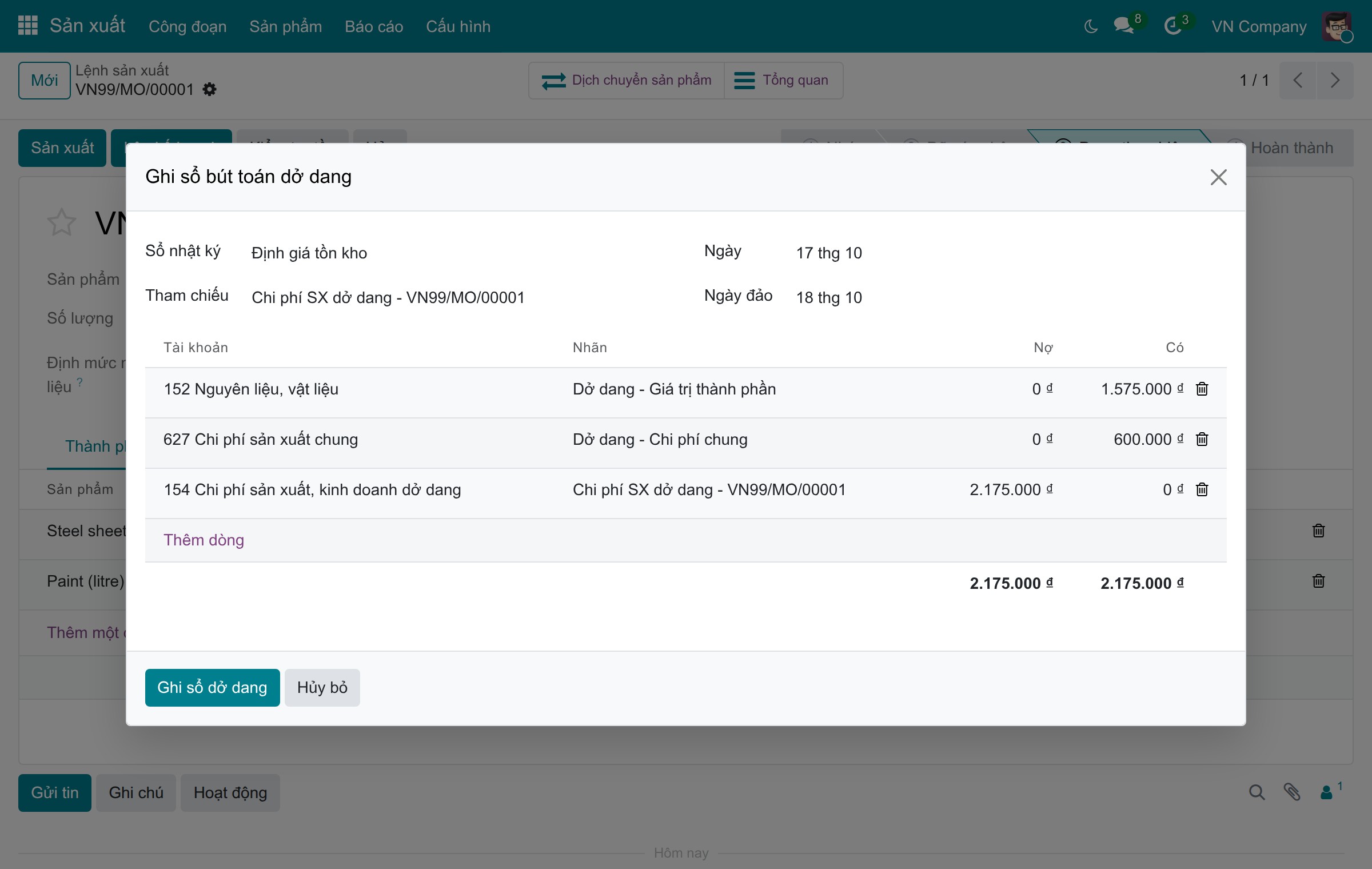The width and height of the screenshot is (1372, 869).
Task: Open activities clock icon
Action: click(x=1172, y=26)
